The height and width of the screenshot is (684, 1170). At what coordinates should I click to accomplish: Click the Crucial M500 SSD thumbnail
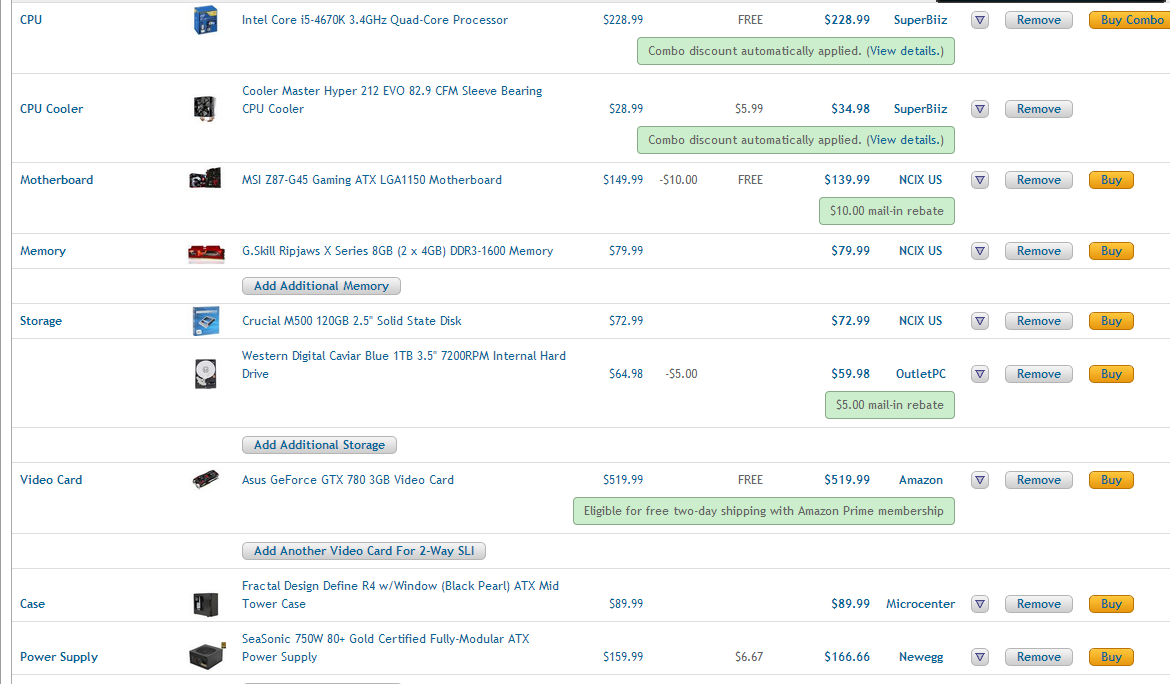click(205, 321)
